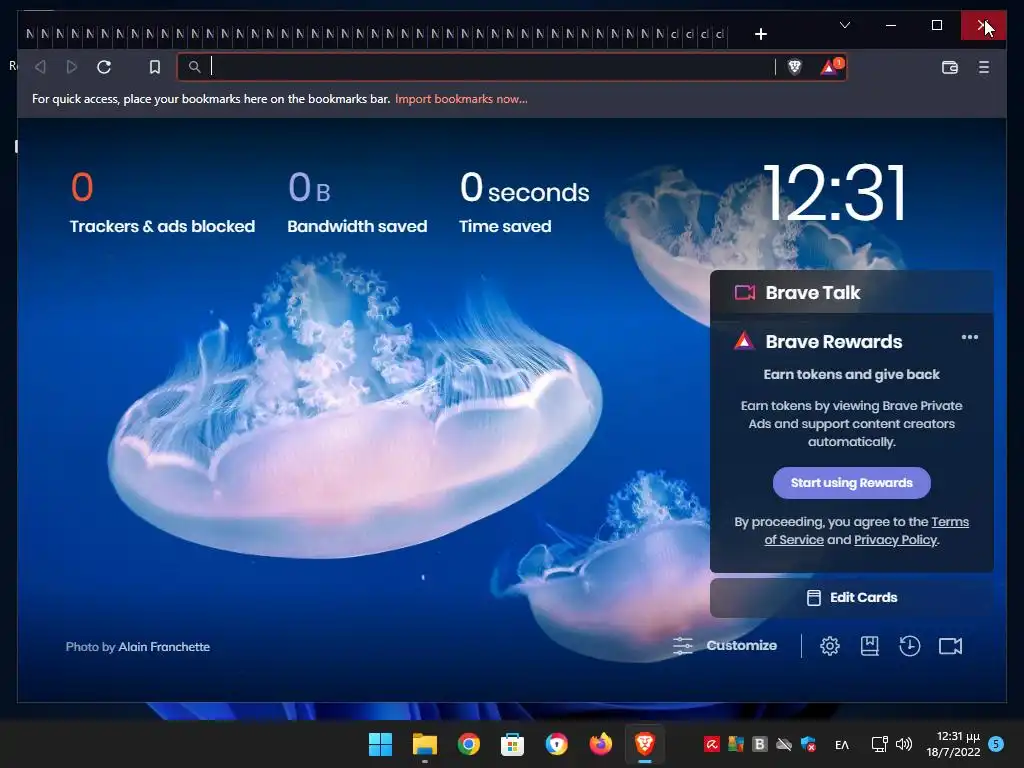Expand the tab search dropdown arrow
This screenshot has height=768, width=1024.
844,25
